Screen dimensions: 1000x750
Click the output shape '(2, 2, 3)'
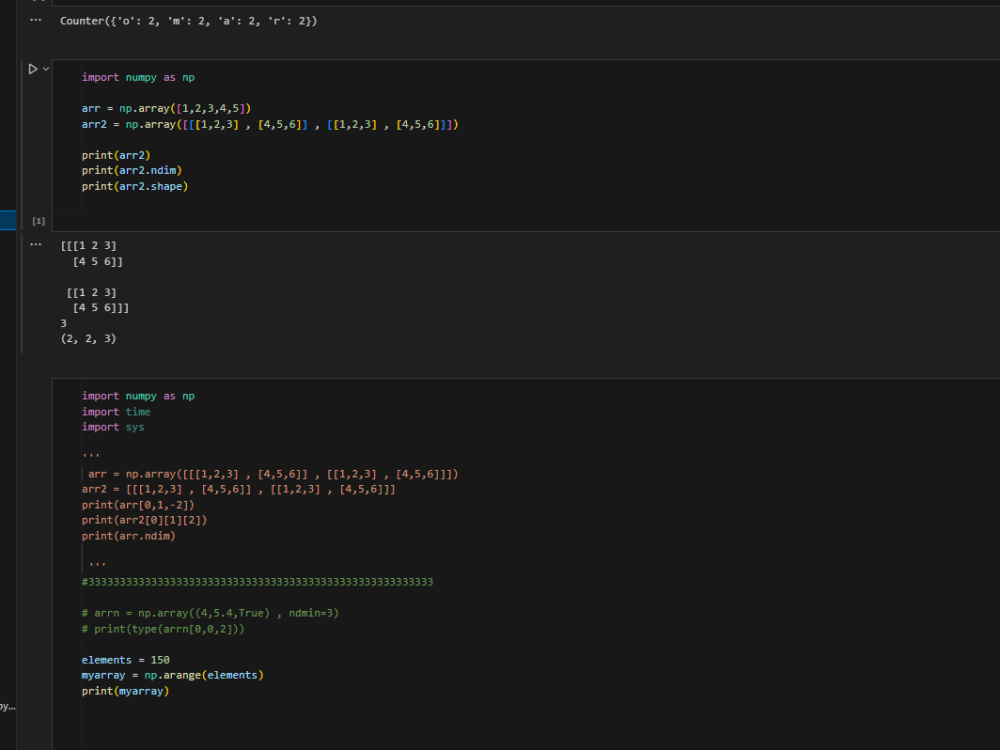click(89, 339)
